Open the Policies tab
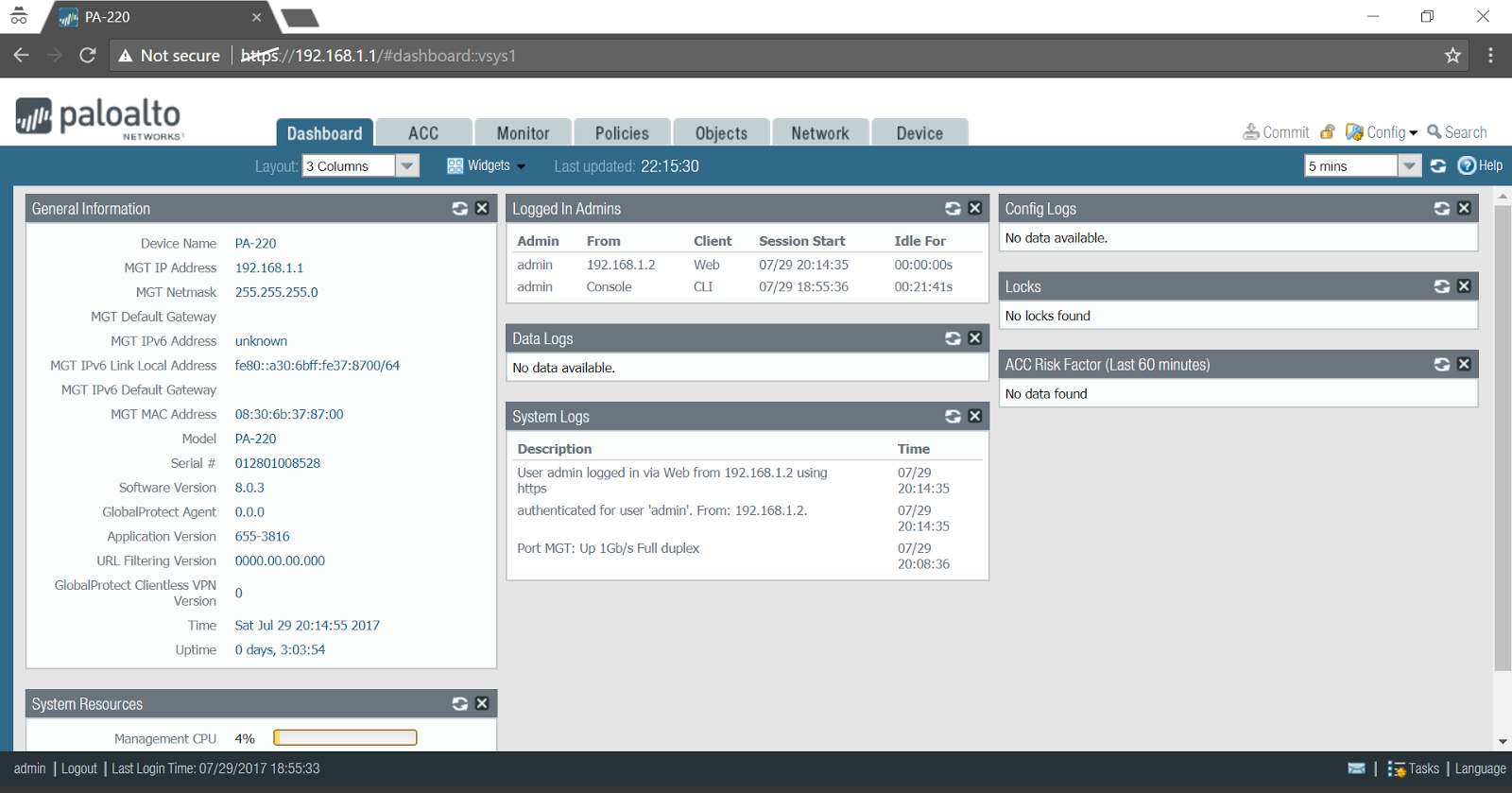Screen dimensions: 1512x793 coord(622,132)
